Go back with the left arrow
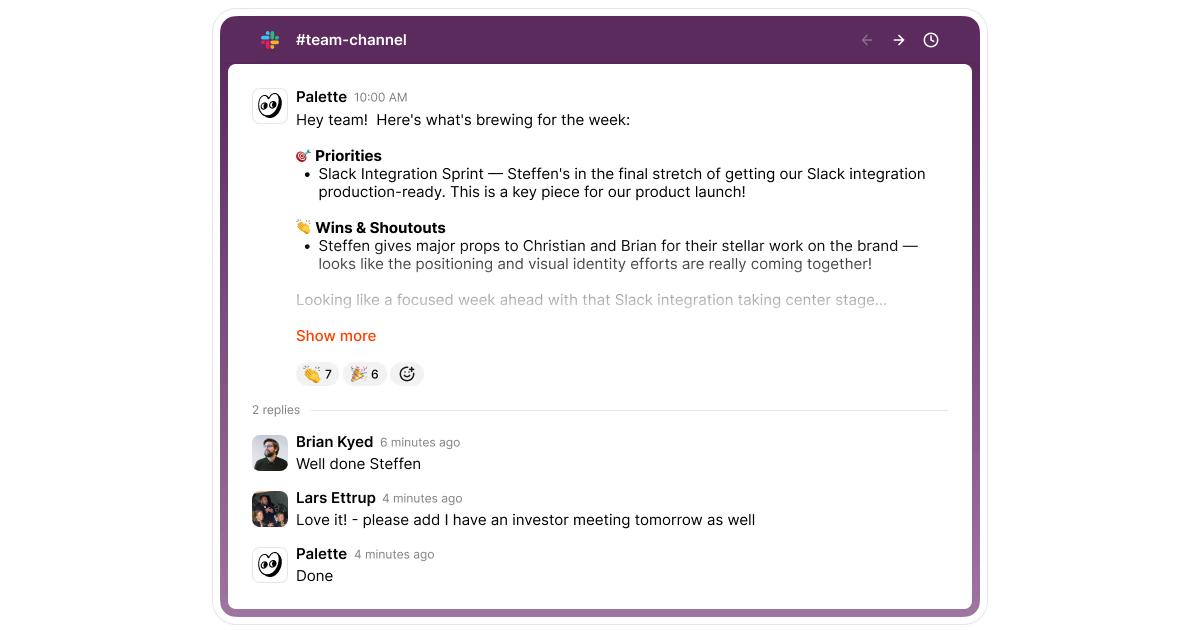This screenshot has height=630, width=1200. point(867,40)
